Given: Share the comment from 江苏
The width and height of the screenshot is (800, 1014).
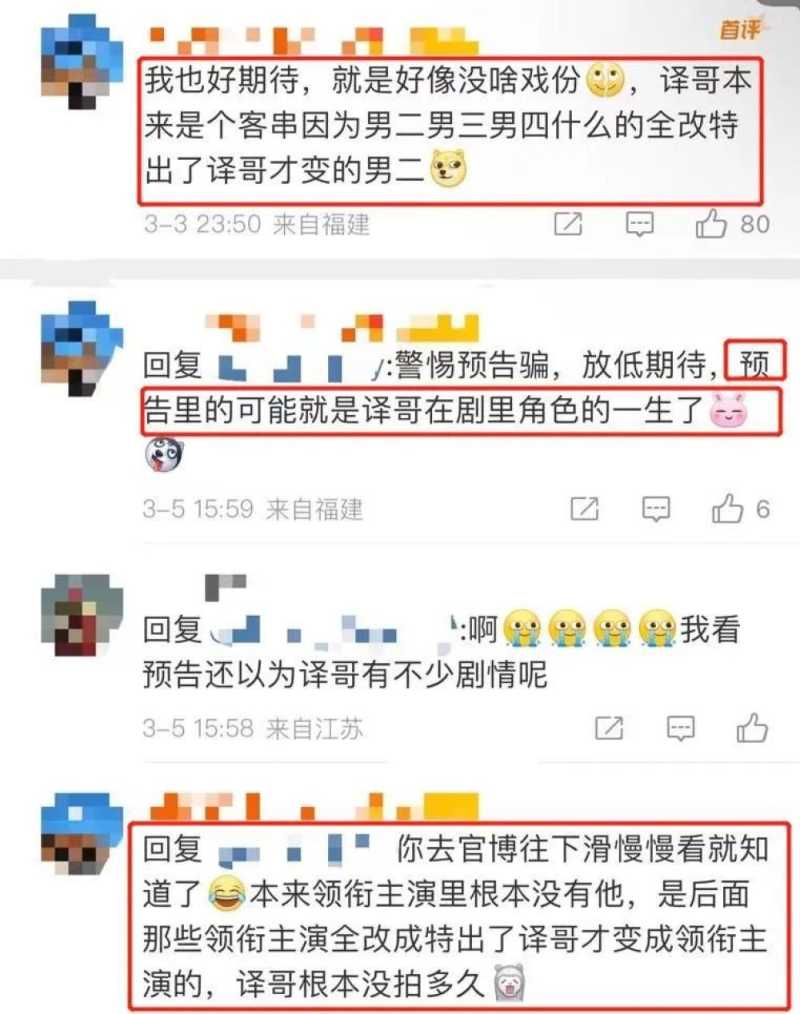Looking at the screenshot, I should coord(609,728).
